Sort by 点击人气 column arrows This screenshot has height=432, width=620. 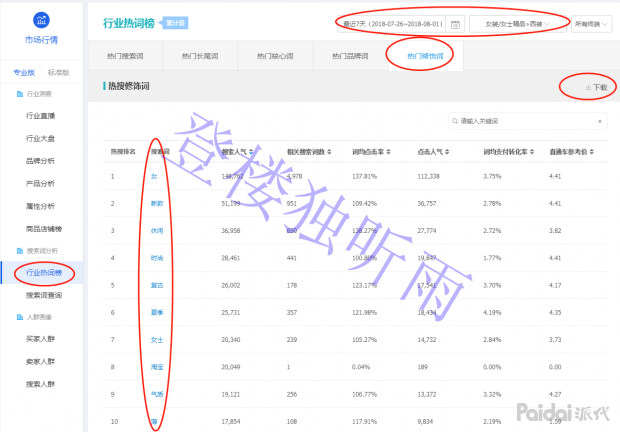click(447, 152)
